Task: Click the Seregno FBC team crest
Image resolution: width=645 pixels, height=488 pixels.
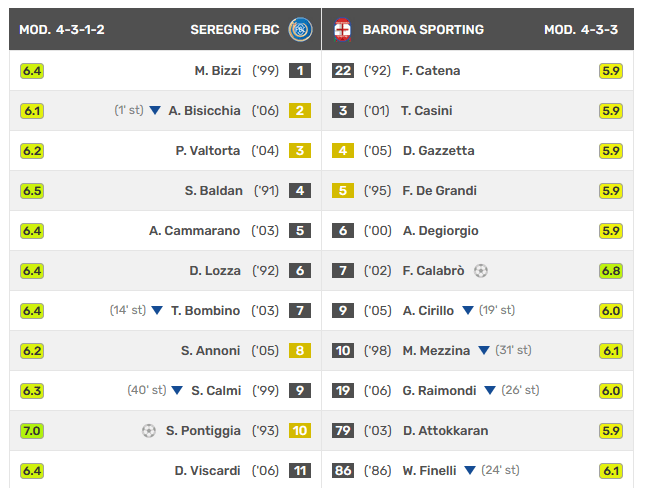Action: click(x=300, y=30)
